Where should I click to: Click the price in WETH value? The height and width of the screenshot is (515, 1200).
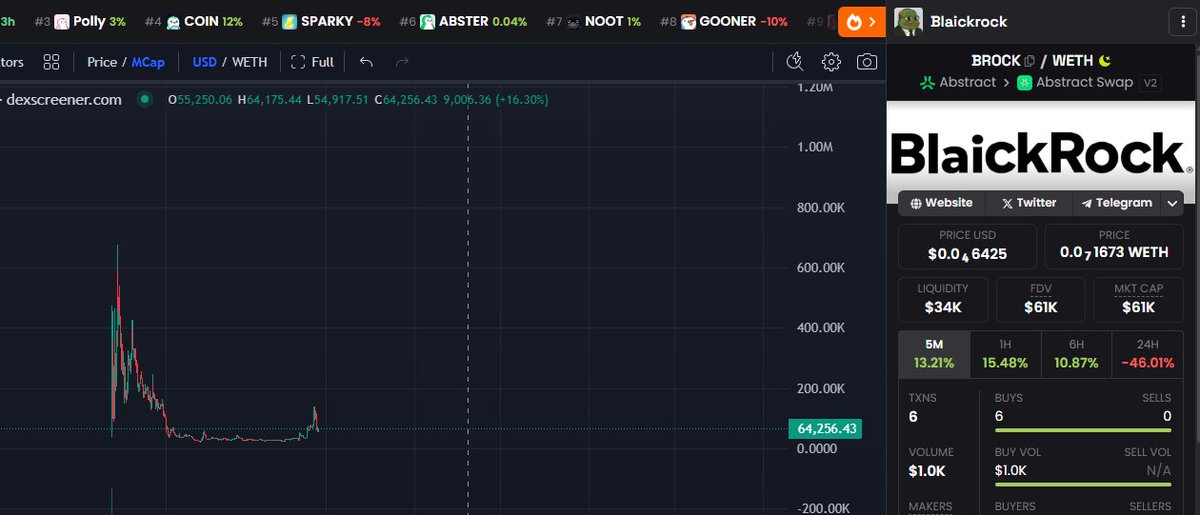(x=1114, y=254)
